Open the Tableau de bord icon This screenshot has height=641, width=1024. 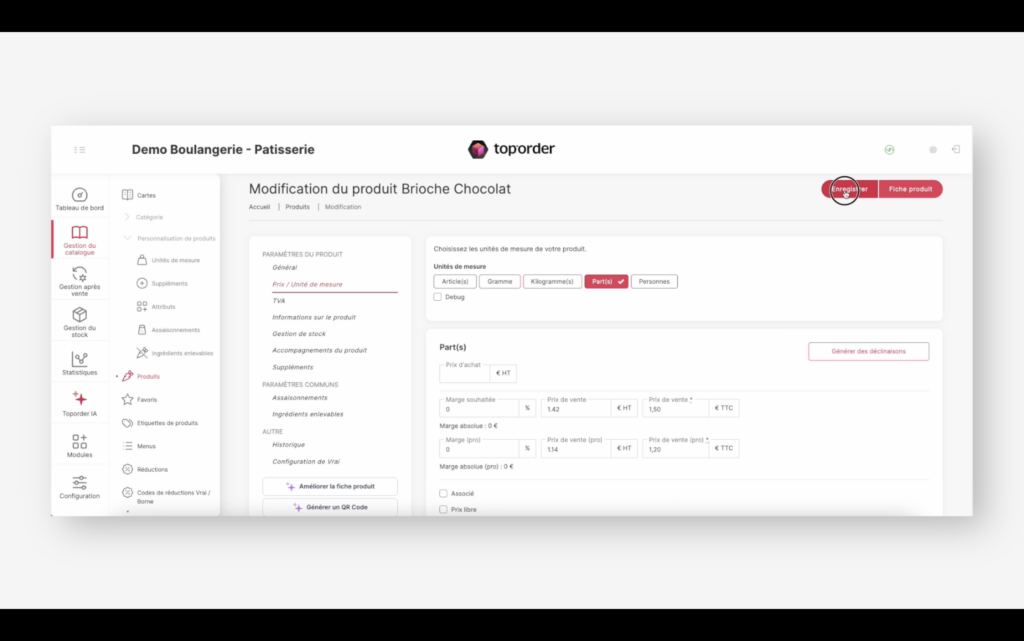click(x=79, y=195)
